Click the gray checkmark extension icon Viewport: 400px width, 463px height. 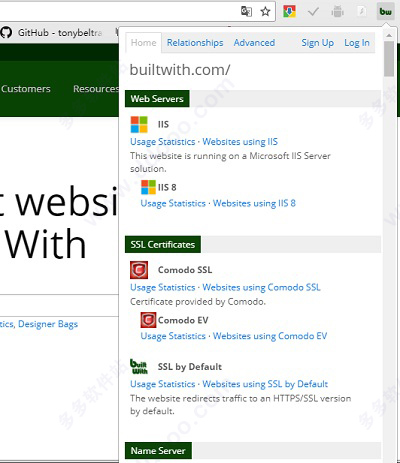(x=313, y=12)
